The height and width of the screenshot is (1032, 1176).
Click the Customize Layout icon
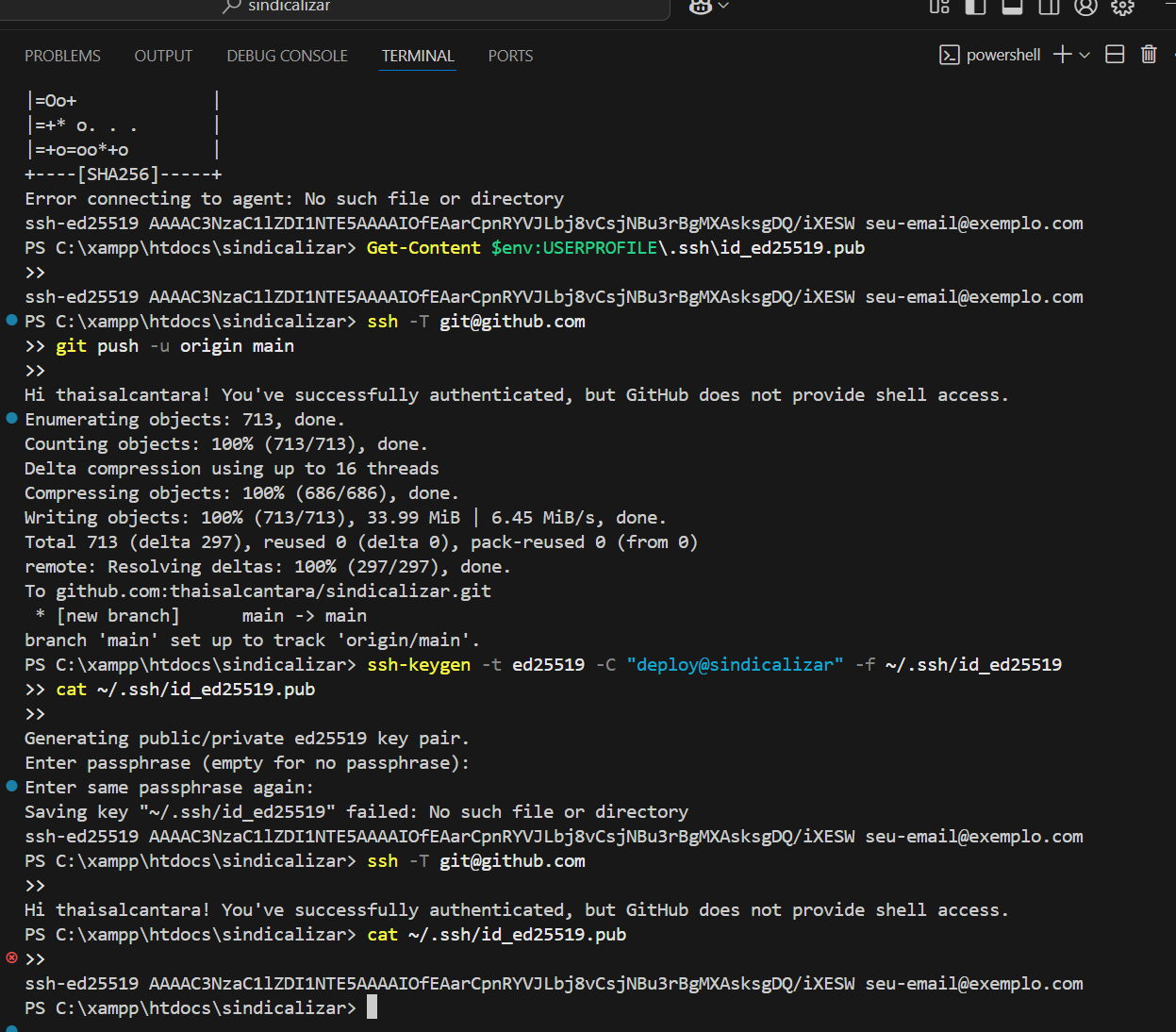pyautogui.click(x=939, y=7)
